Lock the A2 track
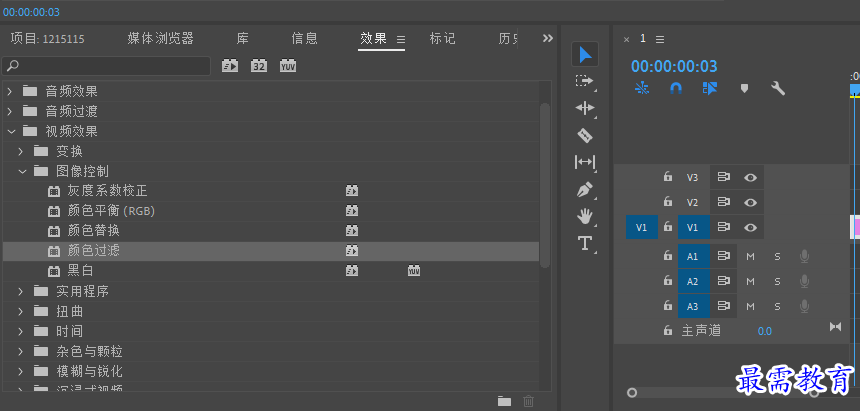 (x=667, y=280)
